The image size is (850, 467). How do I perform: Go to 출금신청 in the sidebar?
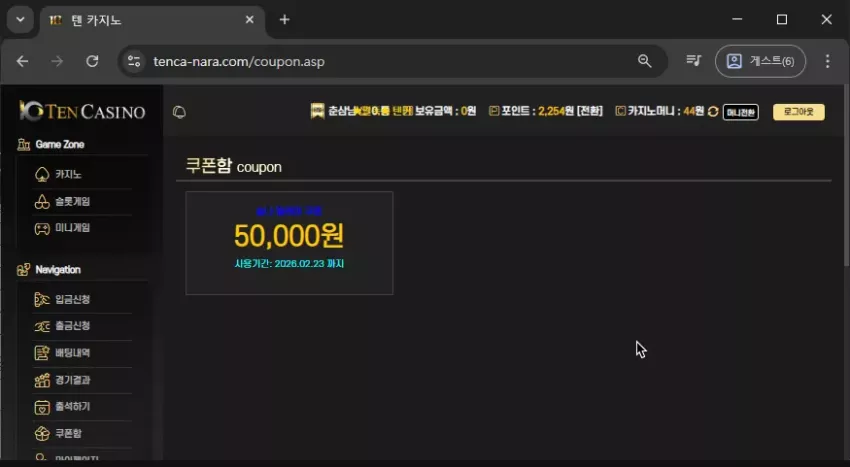click(x=73, y=326)
